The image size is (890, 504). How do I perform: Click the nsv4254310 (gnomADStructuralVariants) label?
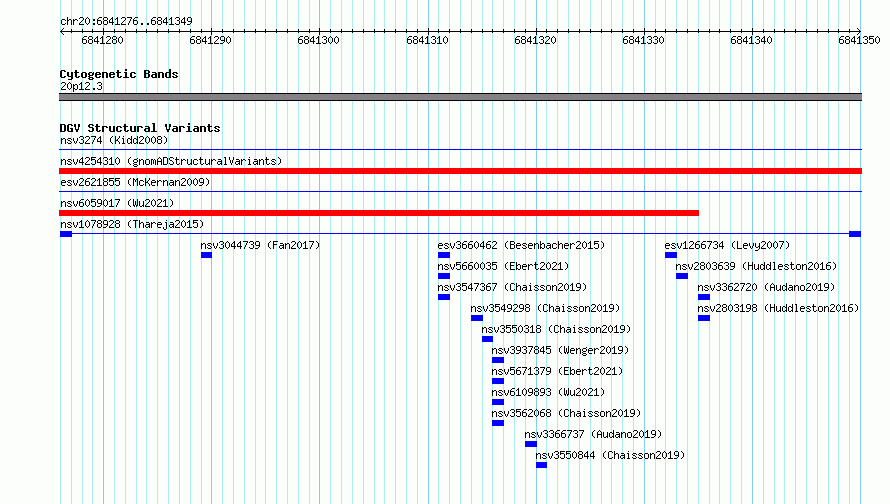tap(171, 161)
